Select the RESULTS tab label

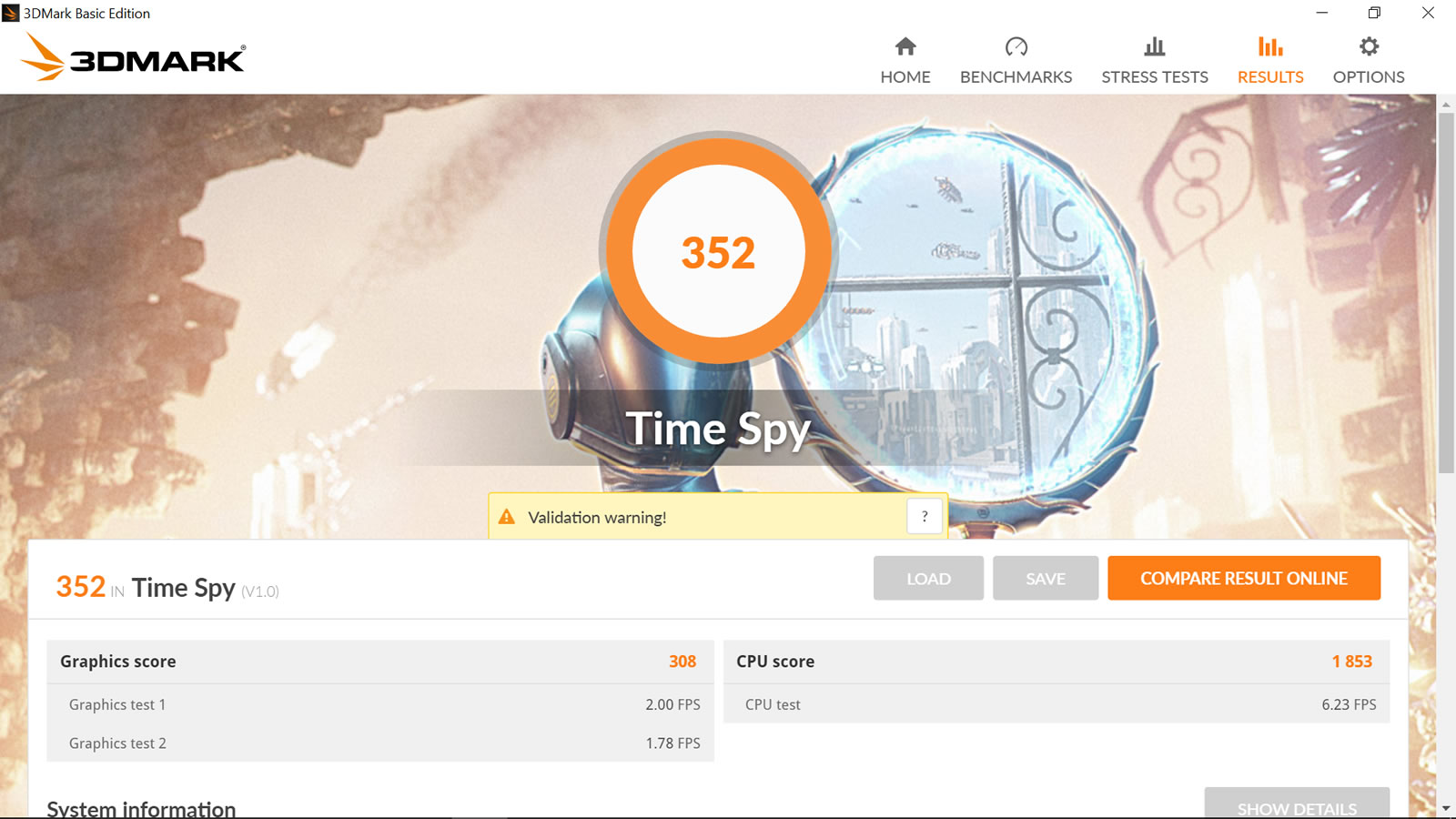[x=1270, y=77]
